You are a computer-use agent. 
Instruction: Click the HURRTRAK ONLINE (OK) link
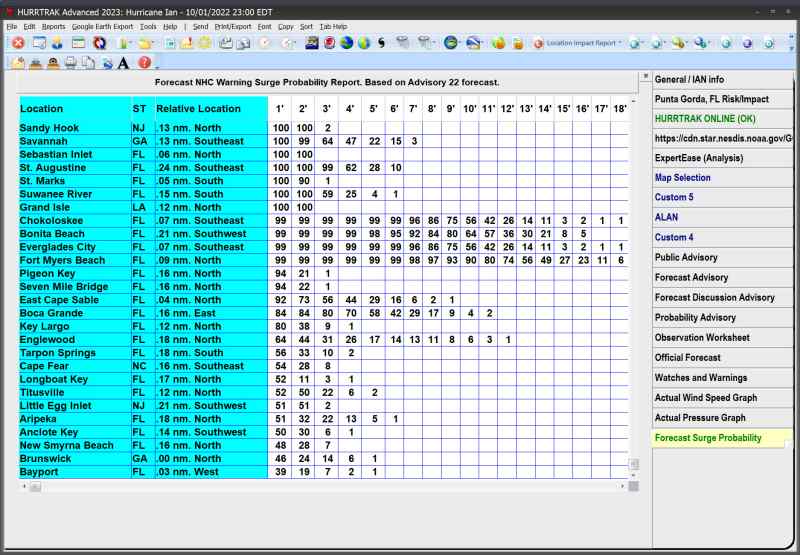pyautogui.click(x=707, y=117)
